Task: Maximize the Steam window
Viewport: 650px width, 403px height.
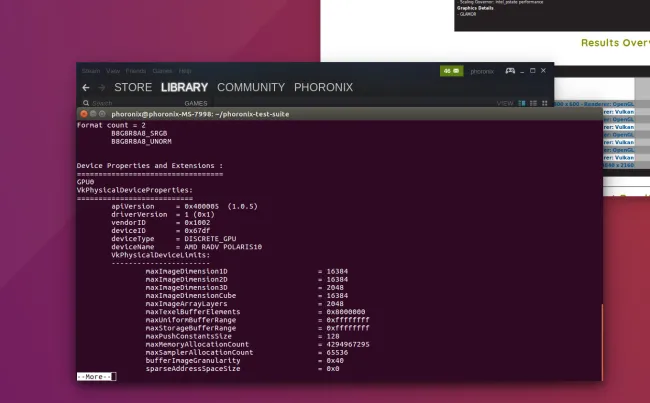Action: click(533, 71)
